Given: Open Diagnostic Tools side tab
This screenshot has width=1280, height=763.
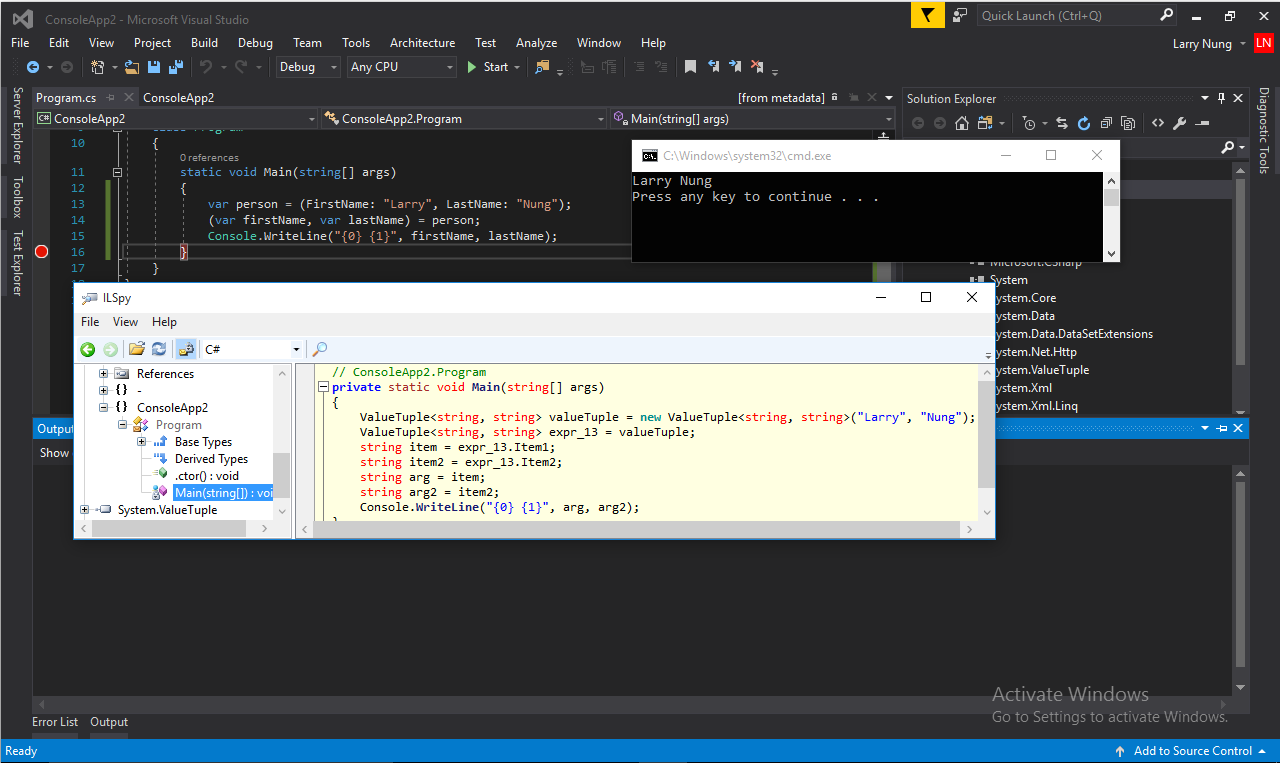Looking at the screenshot, I should point(1263,131).
